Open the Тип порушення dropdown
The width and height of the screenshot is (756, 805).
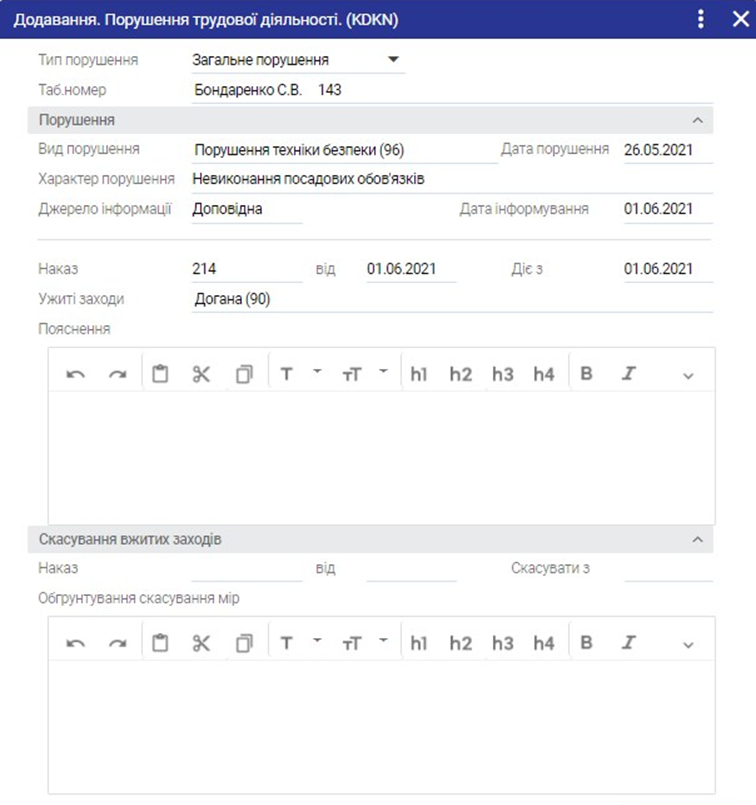click(x=393, y=60)
